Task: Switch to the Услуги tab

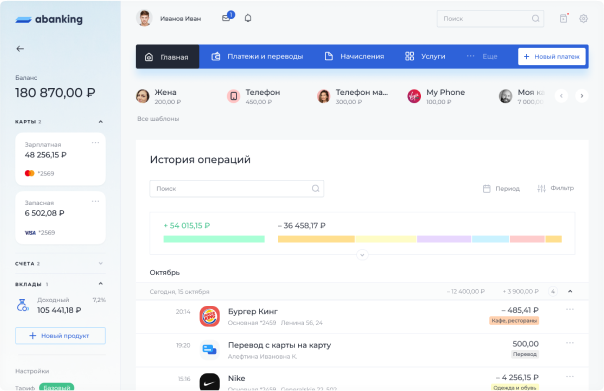Action: point(425,57)
